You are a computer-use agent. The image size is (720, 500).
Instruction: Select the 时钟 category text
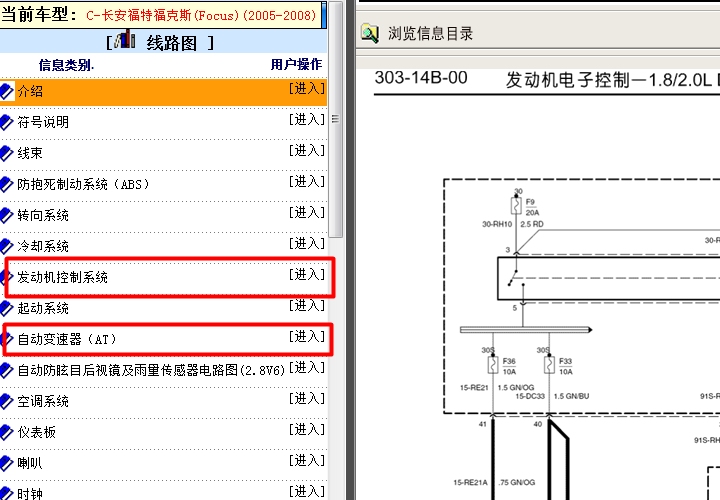pos(30,494)
